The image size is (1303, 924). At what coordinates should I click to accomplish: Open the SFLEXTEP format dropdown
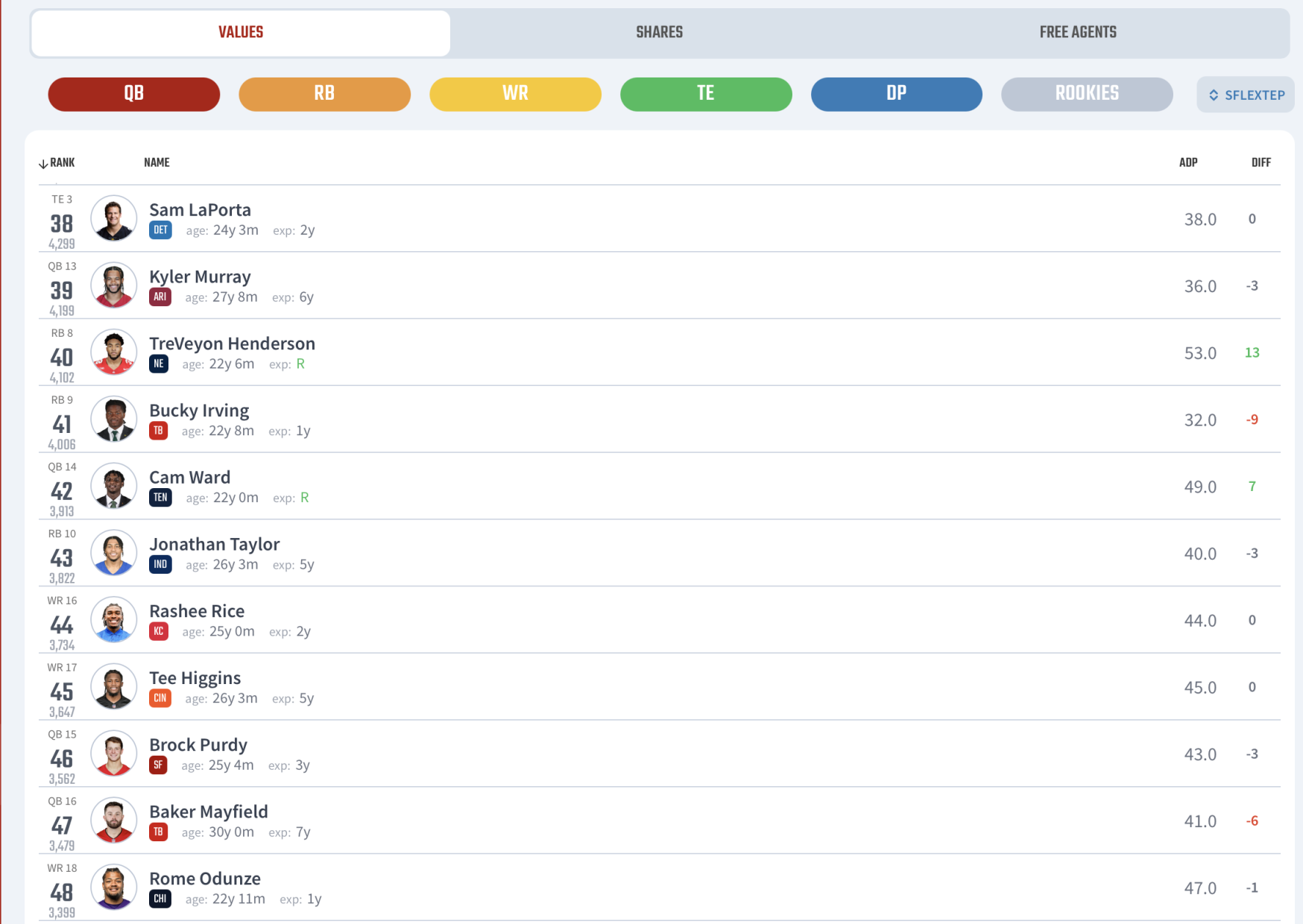(1246, 95)
